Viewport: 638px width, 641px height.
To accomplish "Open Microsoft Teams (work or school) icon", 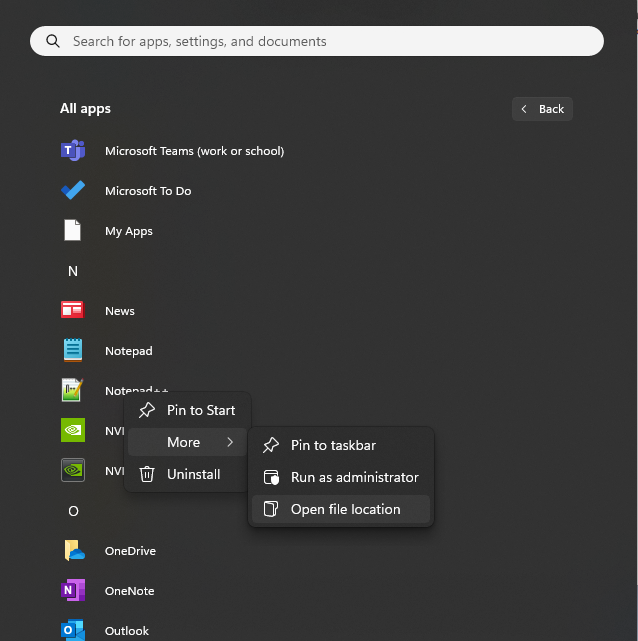I will click(x=73, y=150).
